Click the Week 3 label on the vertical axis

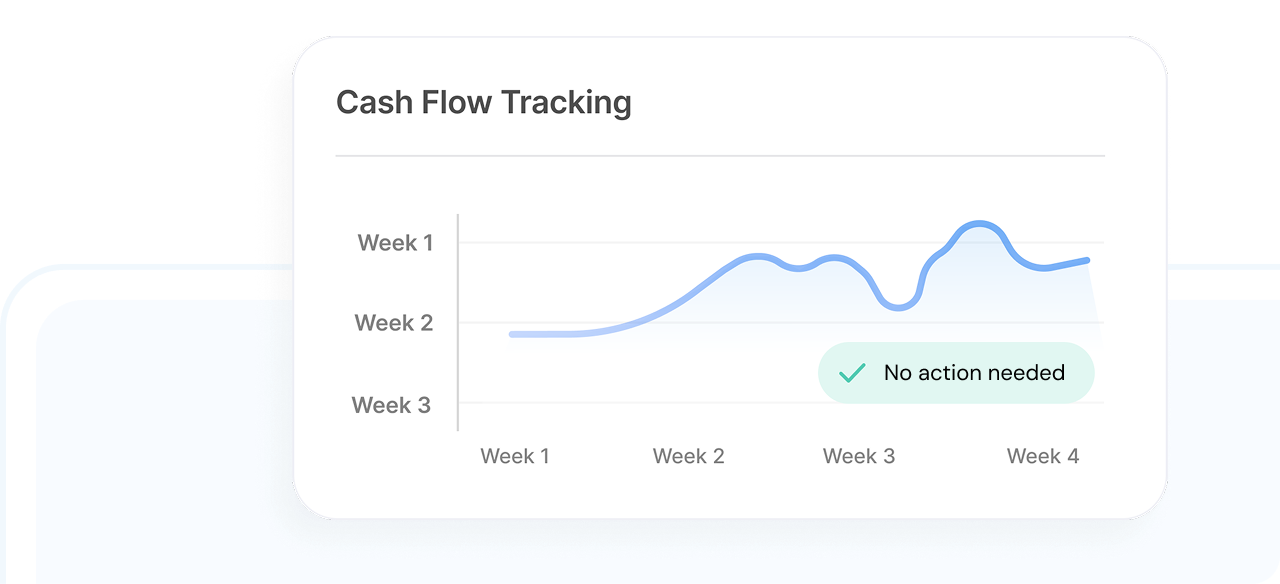tap(391, 405)
